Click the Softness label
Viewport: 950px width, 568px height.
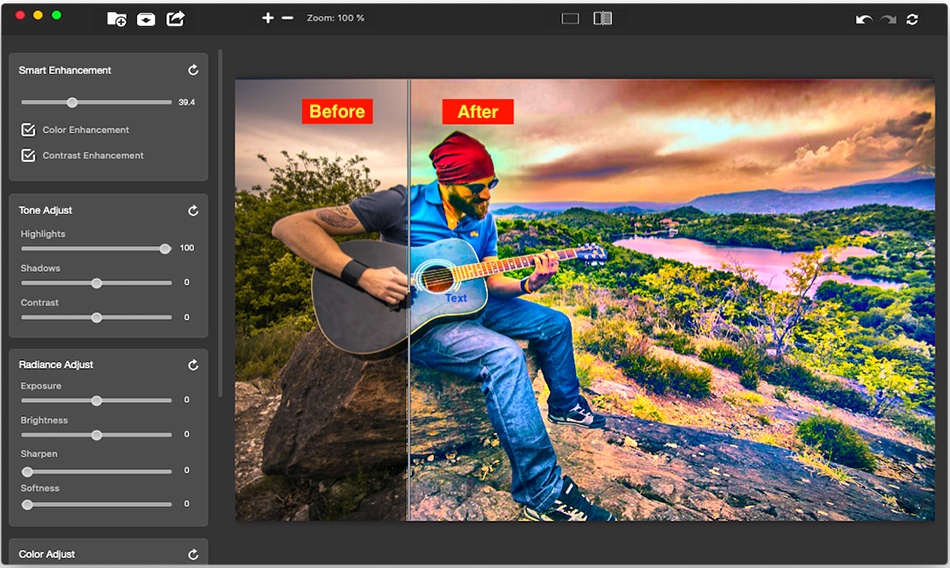point(40,488)
